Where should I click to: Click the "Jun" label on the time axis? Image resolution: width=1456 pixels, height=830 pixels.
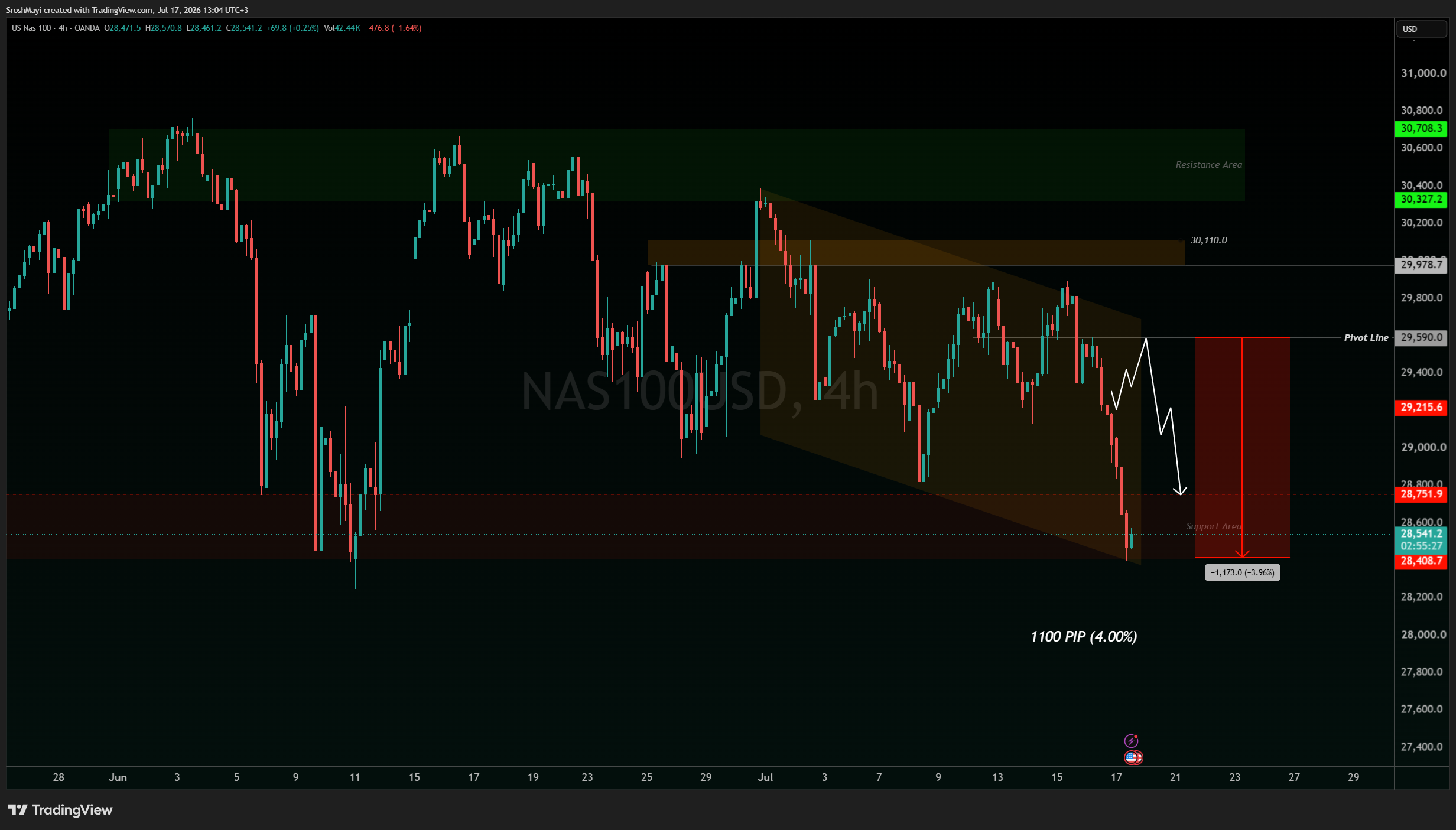click(x=118, y=777)
